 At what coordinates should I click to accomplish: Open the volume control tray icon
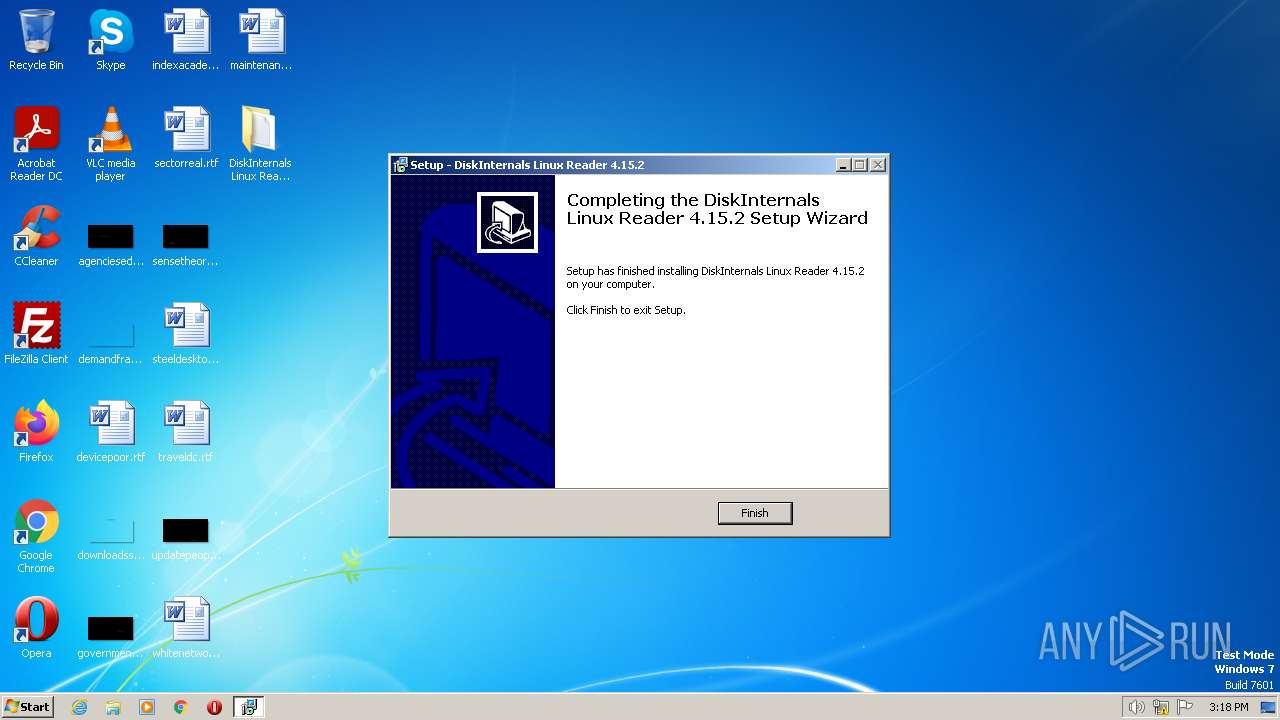(1137, 707)
